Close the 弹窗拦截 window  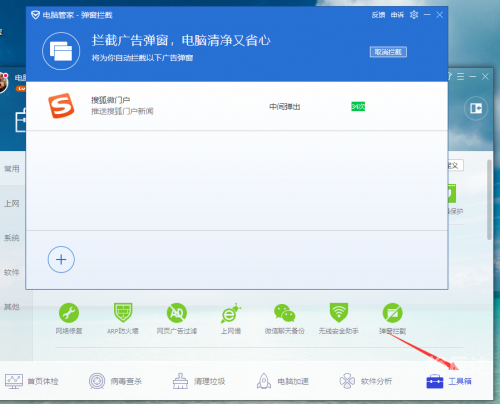point(440,15)
